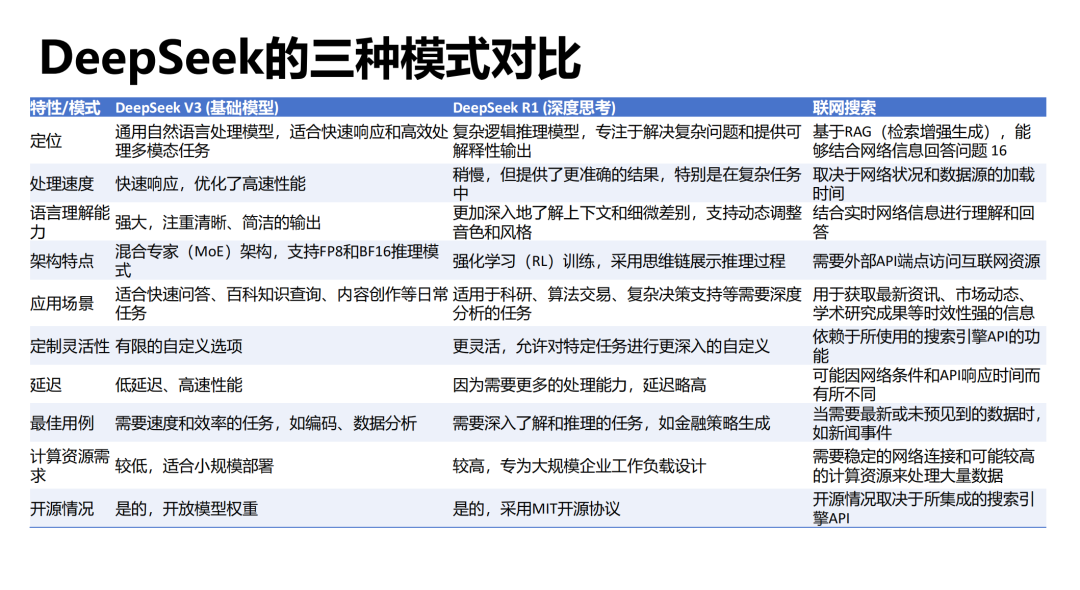Viewport: 1080px width, 590px height.
Task: Select cell '需要深入了解和推理的任务，如金融策略生成'
Action: (x=611, y=423)
